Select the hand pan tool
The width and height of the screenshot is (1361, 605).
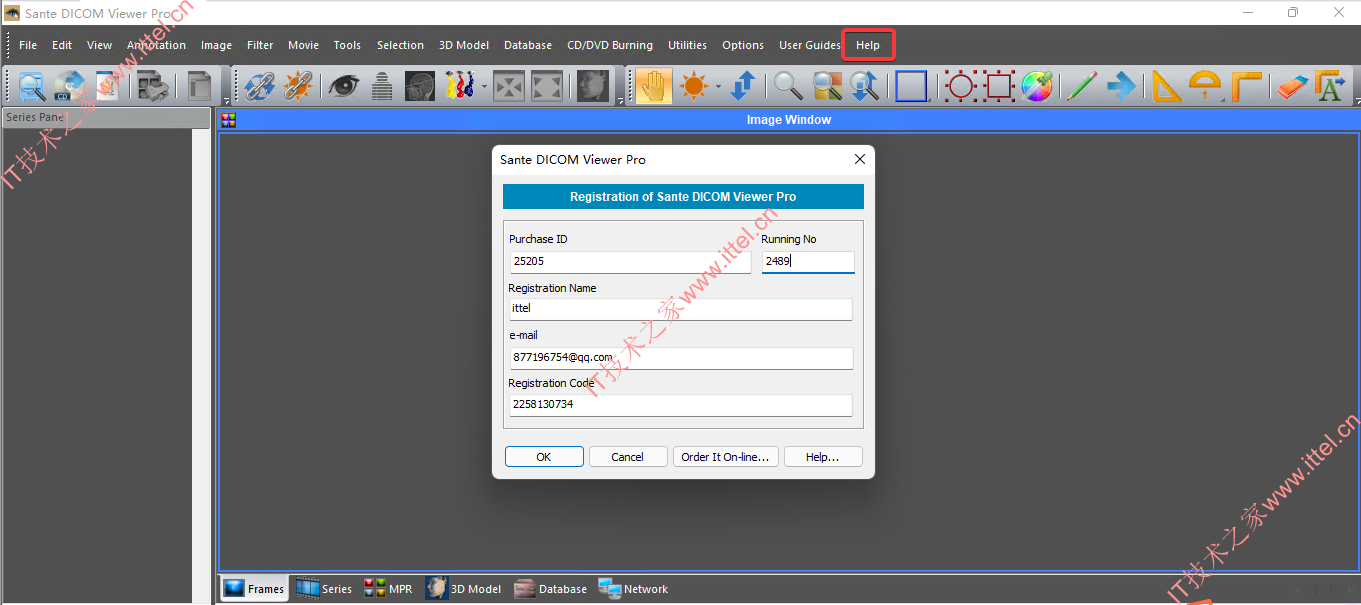click(654, 86)
